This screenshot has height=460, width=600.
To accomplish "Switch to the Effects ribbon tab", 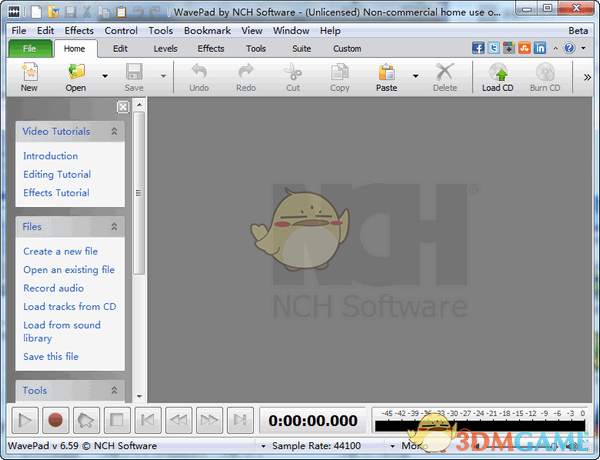I will coord(210,48).
